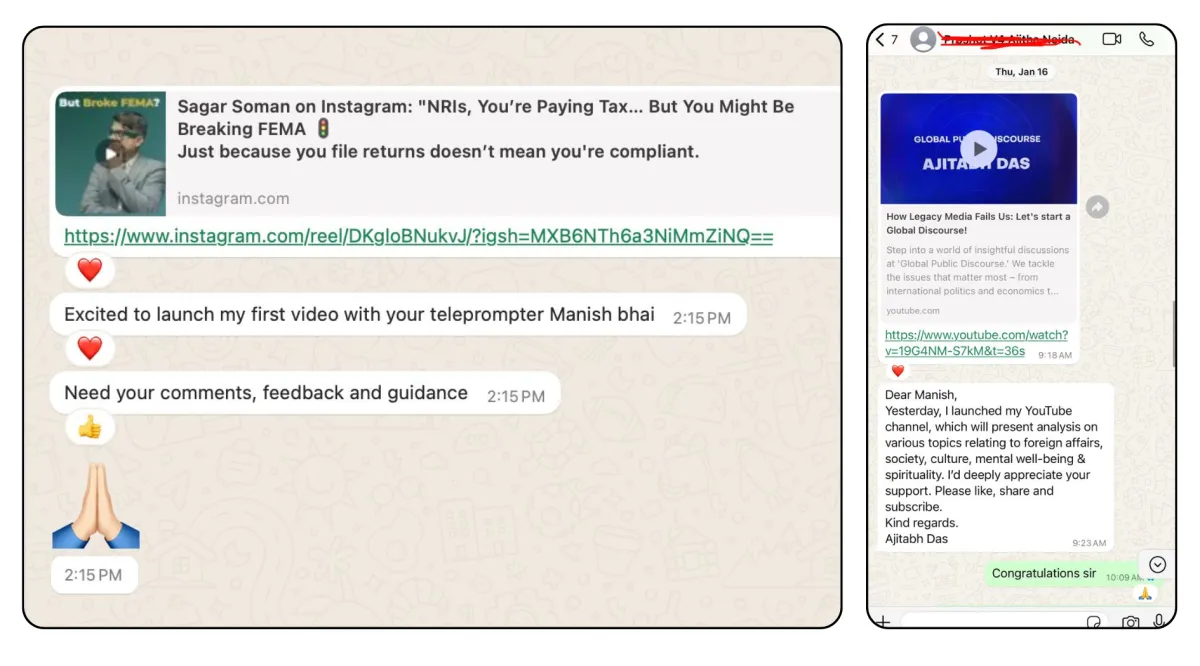
Task: Select the large folded-hands emoji message
Action: tap(96, 506)
